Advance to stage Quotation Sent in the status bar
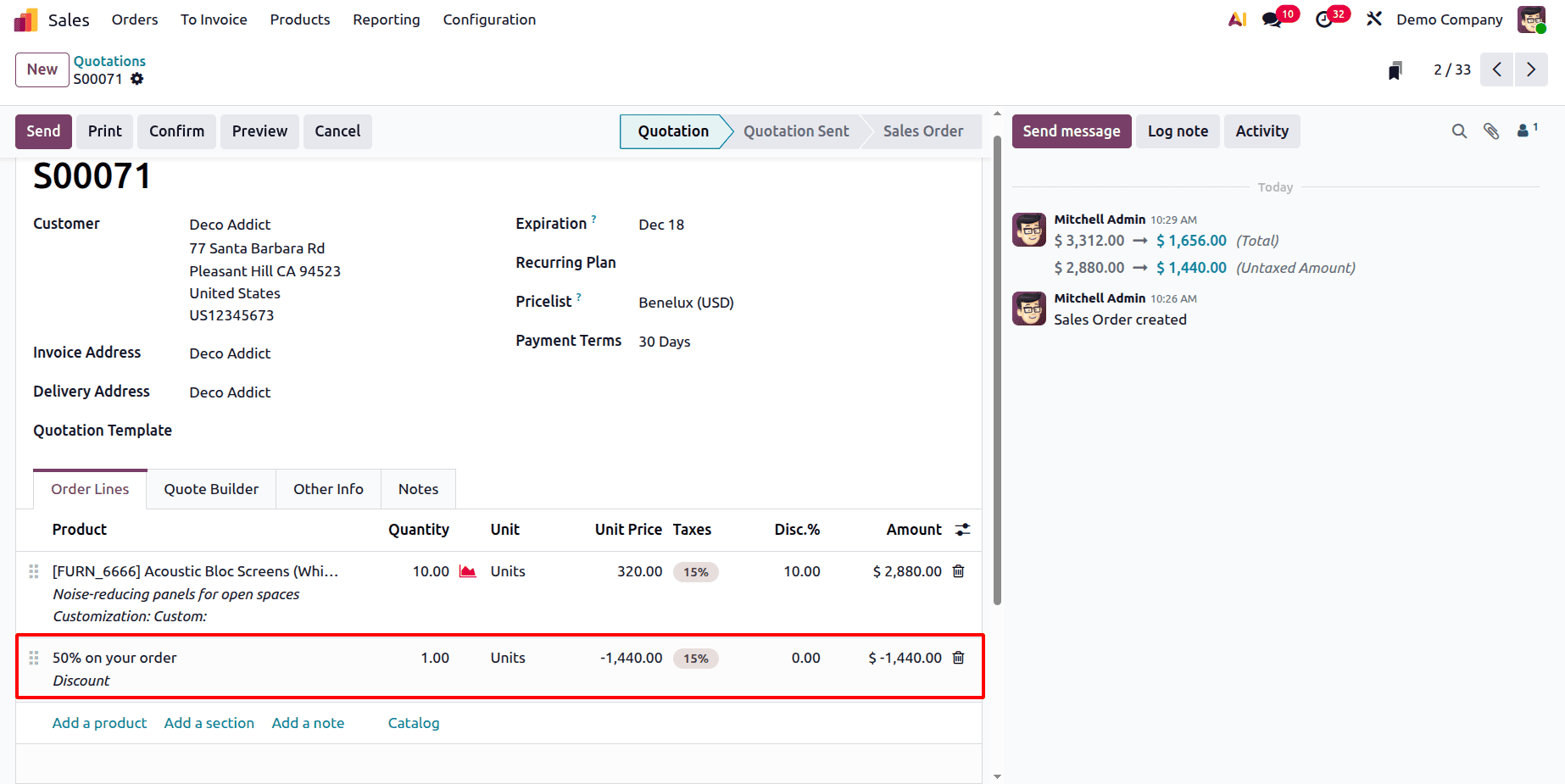1565x784 pixels. [796, 131]
